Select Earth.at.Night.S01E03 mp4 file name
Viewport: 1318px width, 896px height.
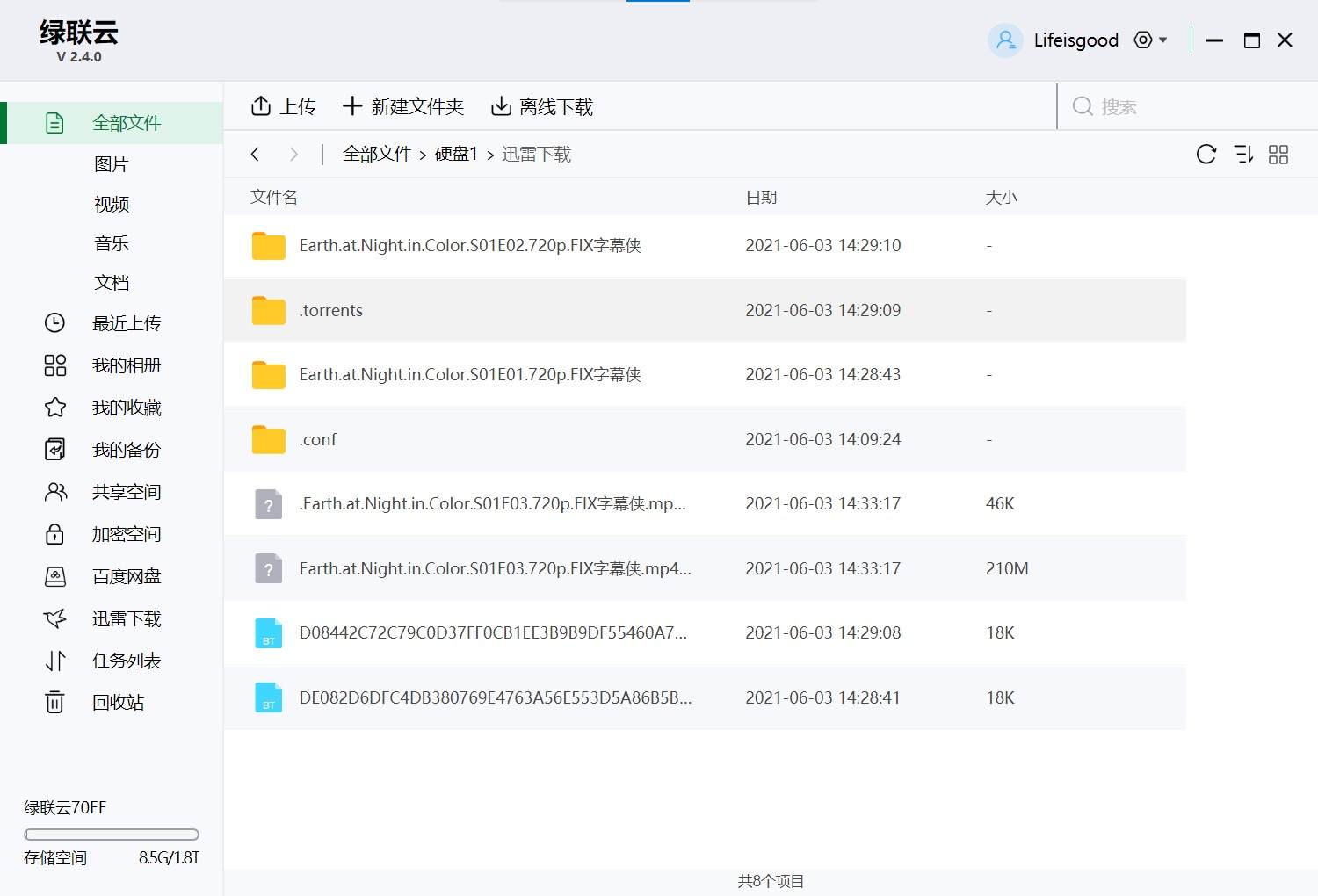(x=495, y=568)
